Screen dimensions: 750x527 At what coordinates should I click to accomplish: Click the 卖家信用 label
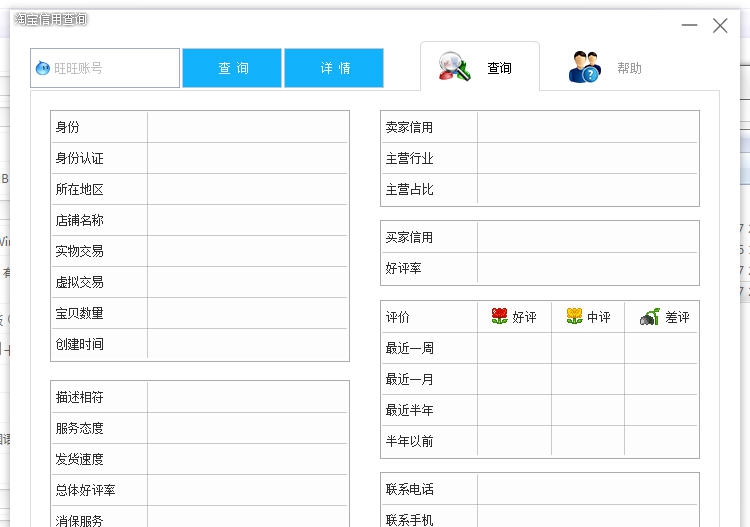(409, 127)
